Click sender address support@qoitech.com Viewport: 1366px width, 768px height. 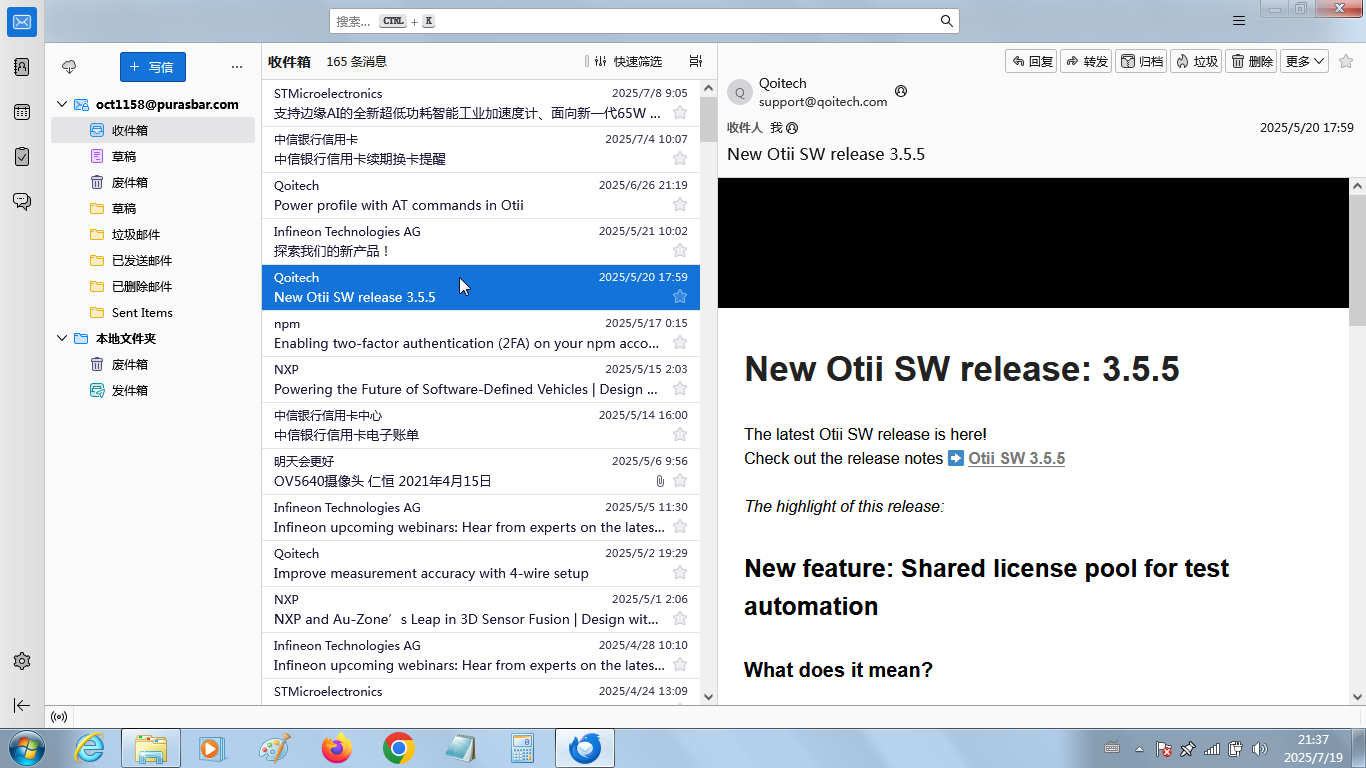tap(823, 101)
